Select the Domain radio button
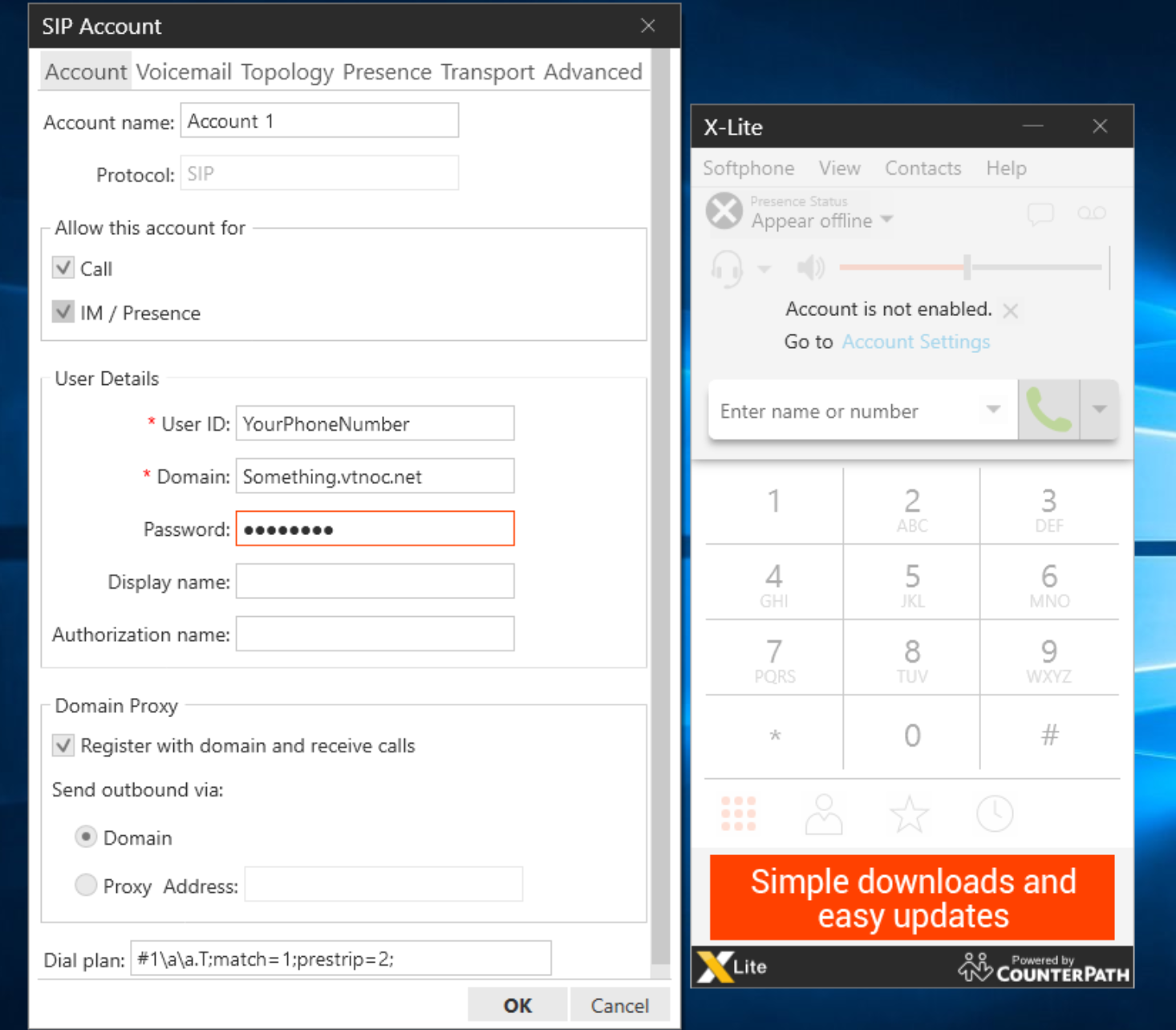This screenshot has width=1176, height=1030. click(86, 837)
